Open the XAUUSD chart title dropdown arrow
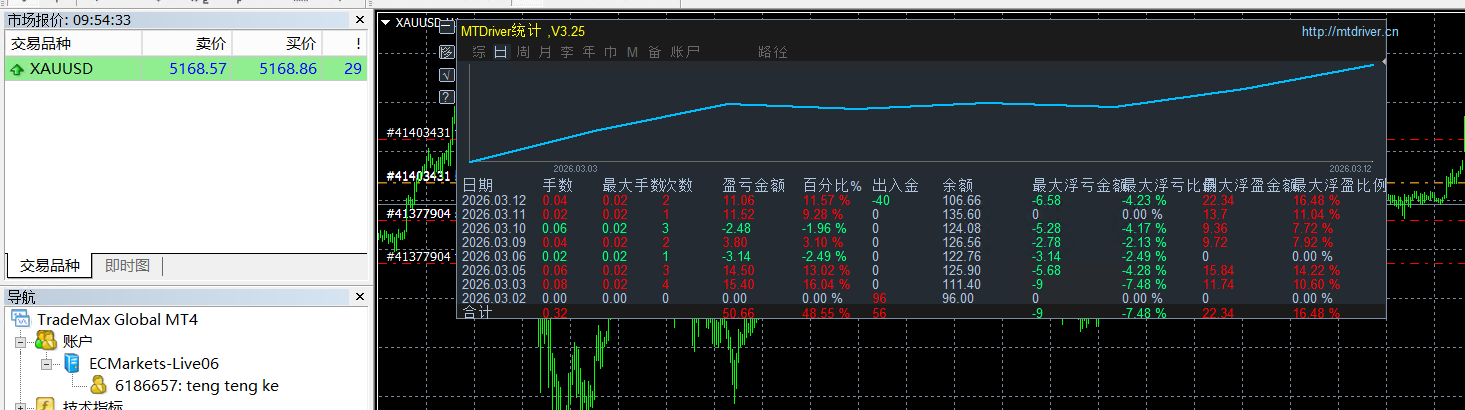 [x=386, y=22]
